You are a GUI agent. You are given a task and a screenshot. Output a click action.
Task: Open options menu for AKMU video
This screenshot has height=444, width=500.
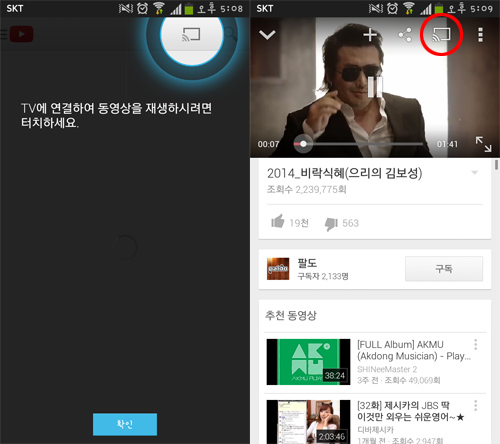coord(476,344)
